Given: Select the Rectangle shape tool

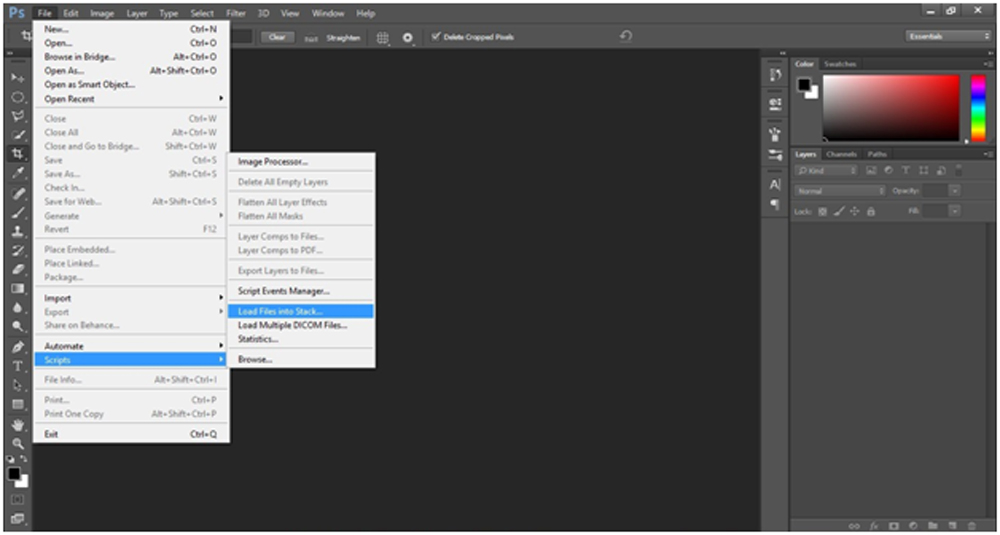Looking at the screenshot, I should point(18,404).
